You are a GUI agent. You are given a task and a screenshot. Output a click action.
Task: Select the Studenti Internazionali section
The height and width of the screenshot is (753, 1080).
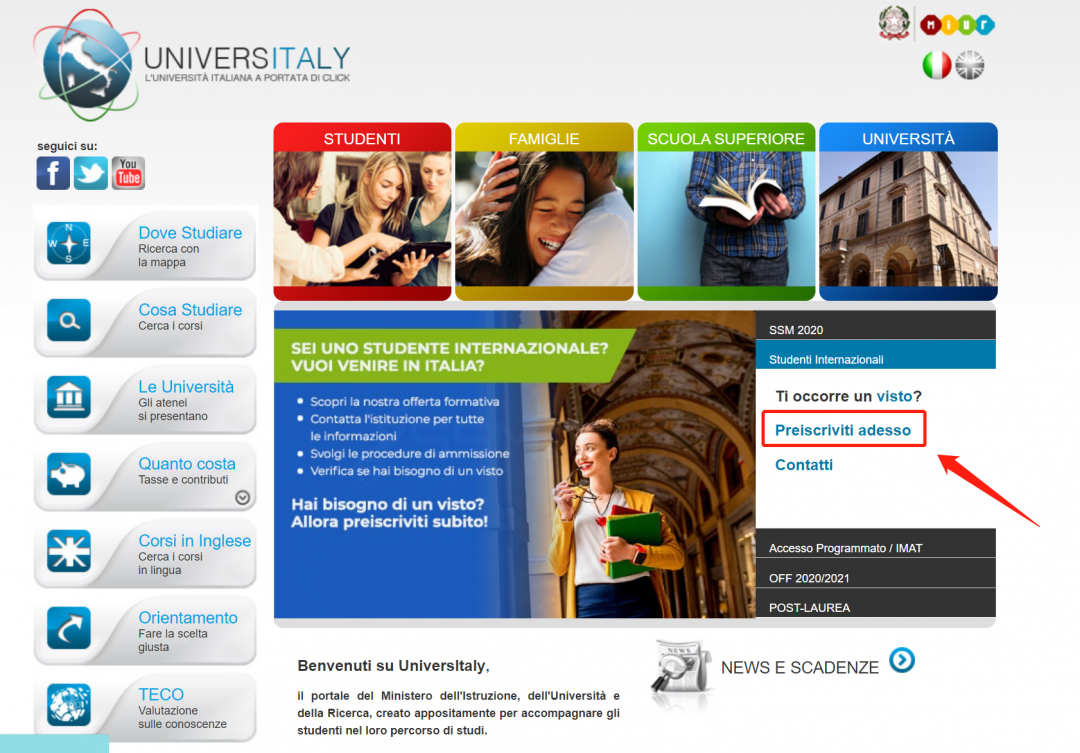click(x=875, y=355)
